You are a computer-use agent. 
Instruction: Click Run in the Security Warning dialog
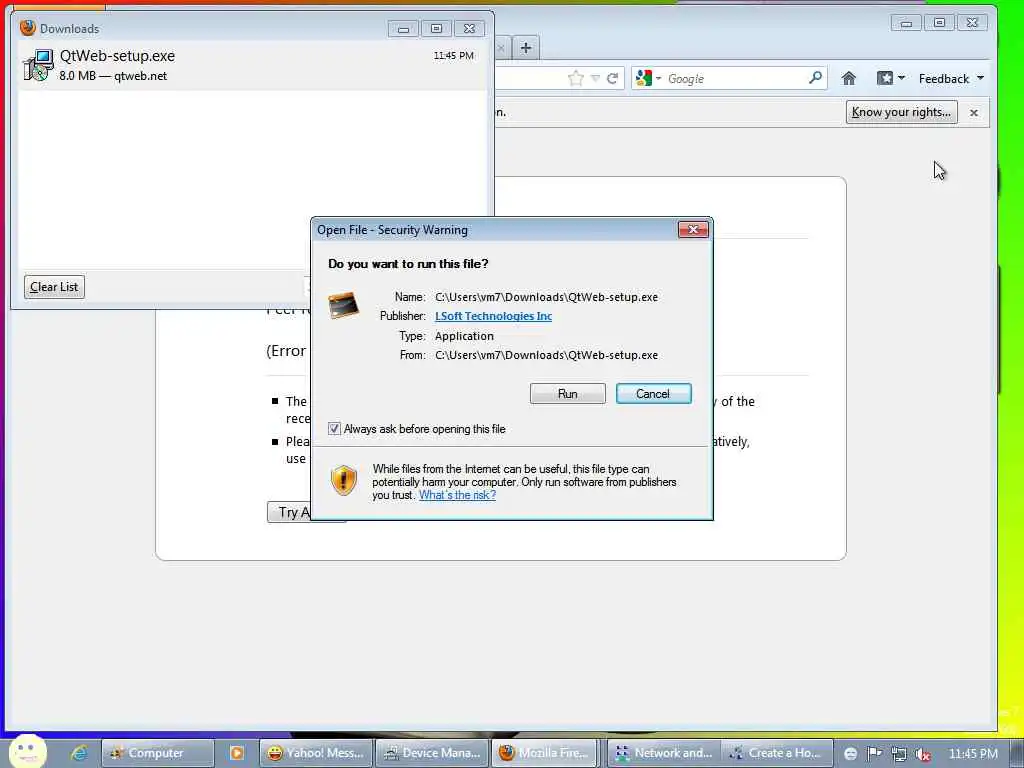(x=568, y=394)
